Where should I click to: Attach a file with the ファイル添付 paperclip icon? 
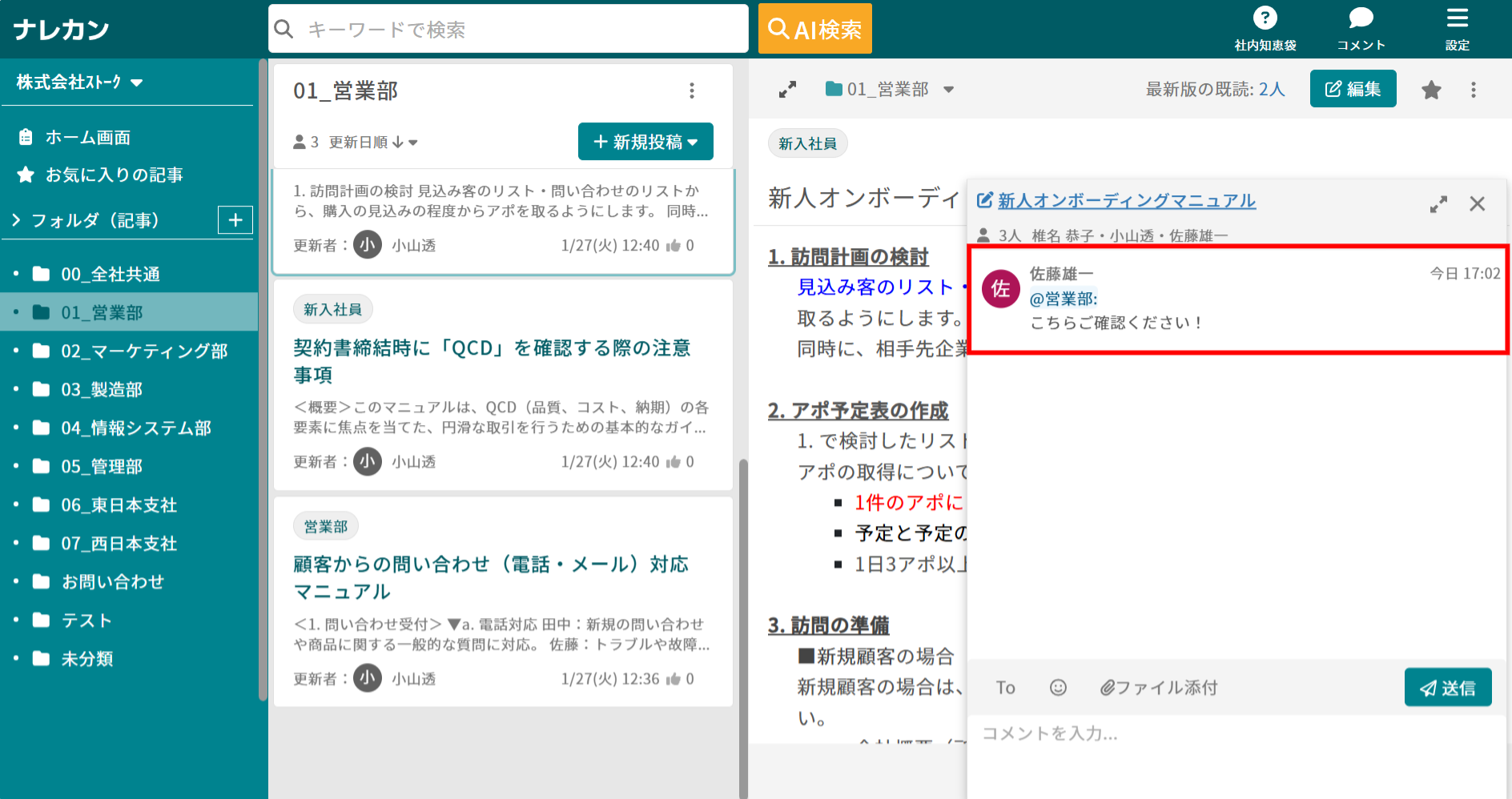[x=1158, y=687]
